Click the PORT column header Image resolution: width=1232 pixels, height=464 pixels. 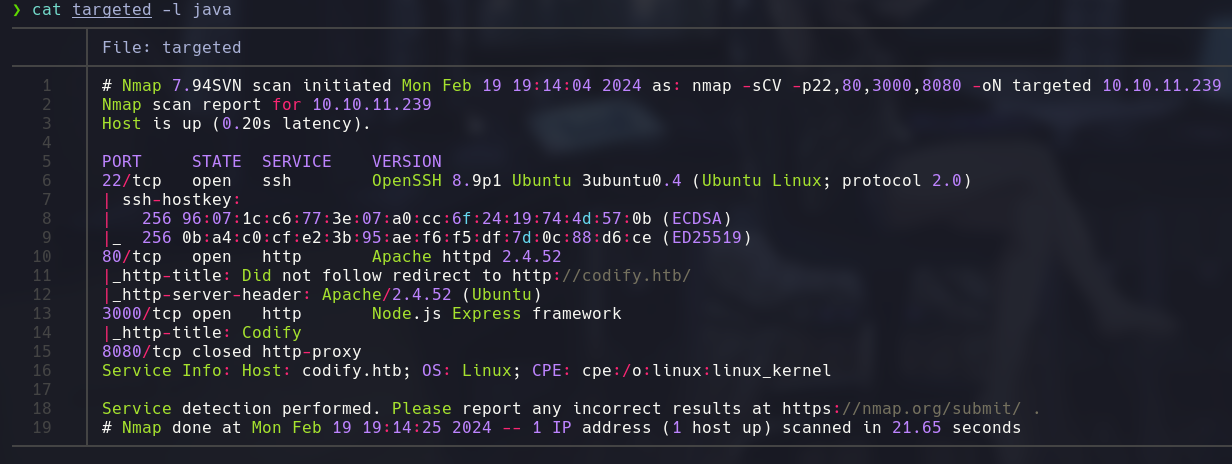[121, 162]
